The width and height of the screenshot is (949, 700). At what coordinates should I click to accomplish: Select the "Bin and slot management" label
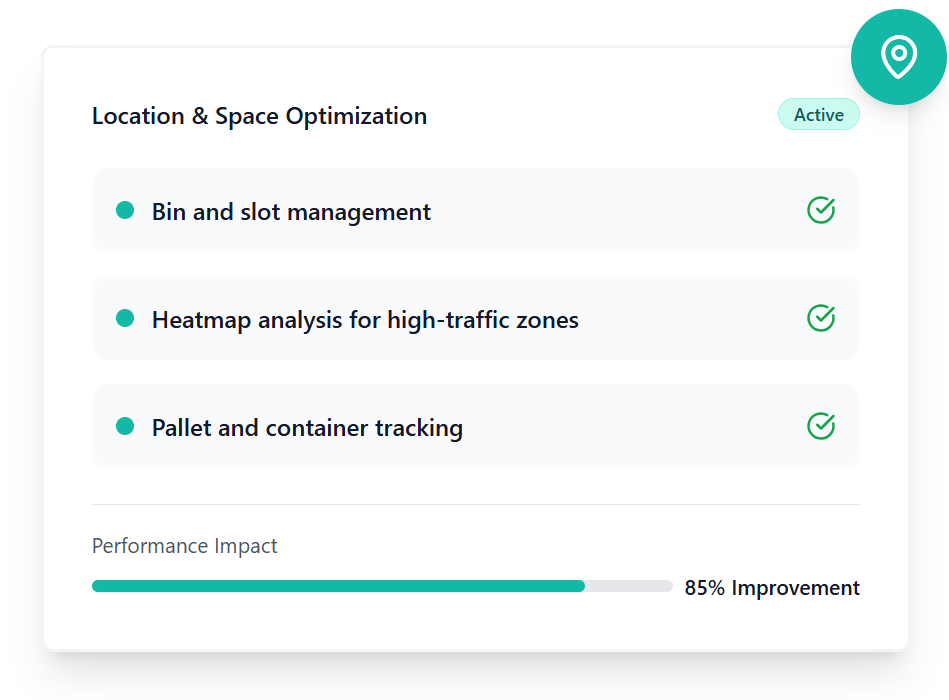[x=291, y=212]
